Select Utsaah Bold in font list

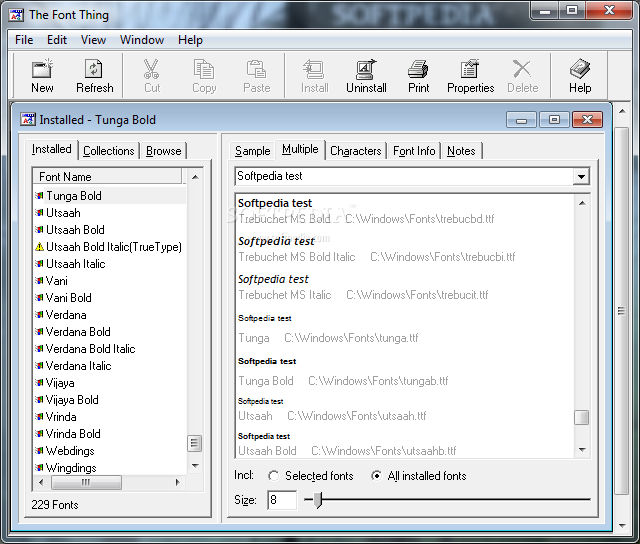pos(75,230)
